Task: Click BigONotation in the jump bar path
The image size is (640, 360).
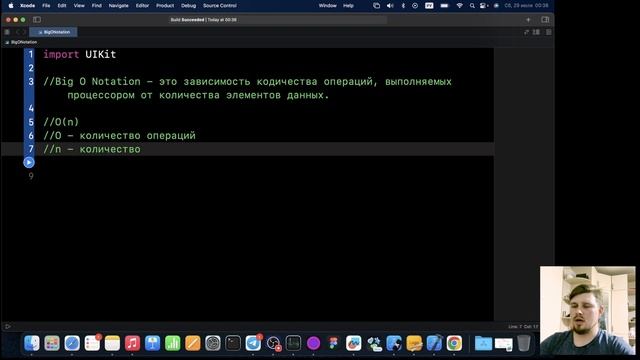Action: click(24, 42)
